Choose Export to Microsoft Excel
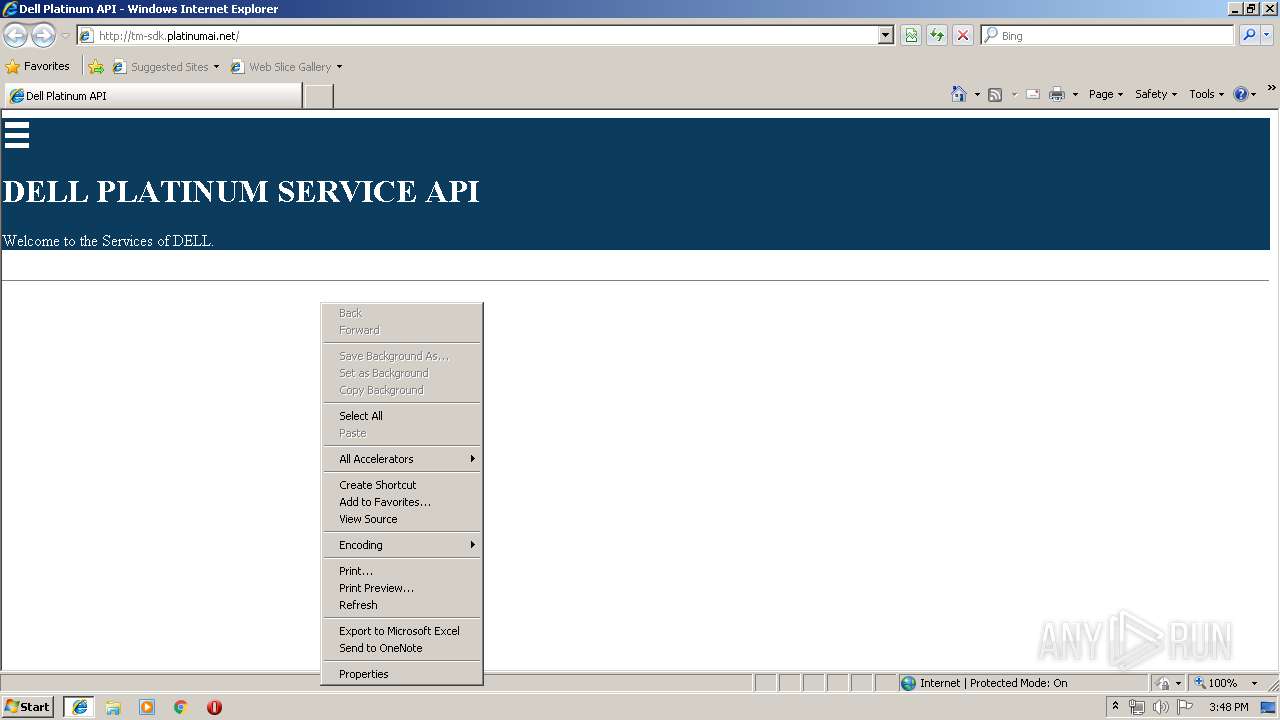Screen dimensions: 1280x720 point(402,631)
